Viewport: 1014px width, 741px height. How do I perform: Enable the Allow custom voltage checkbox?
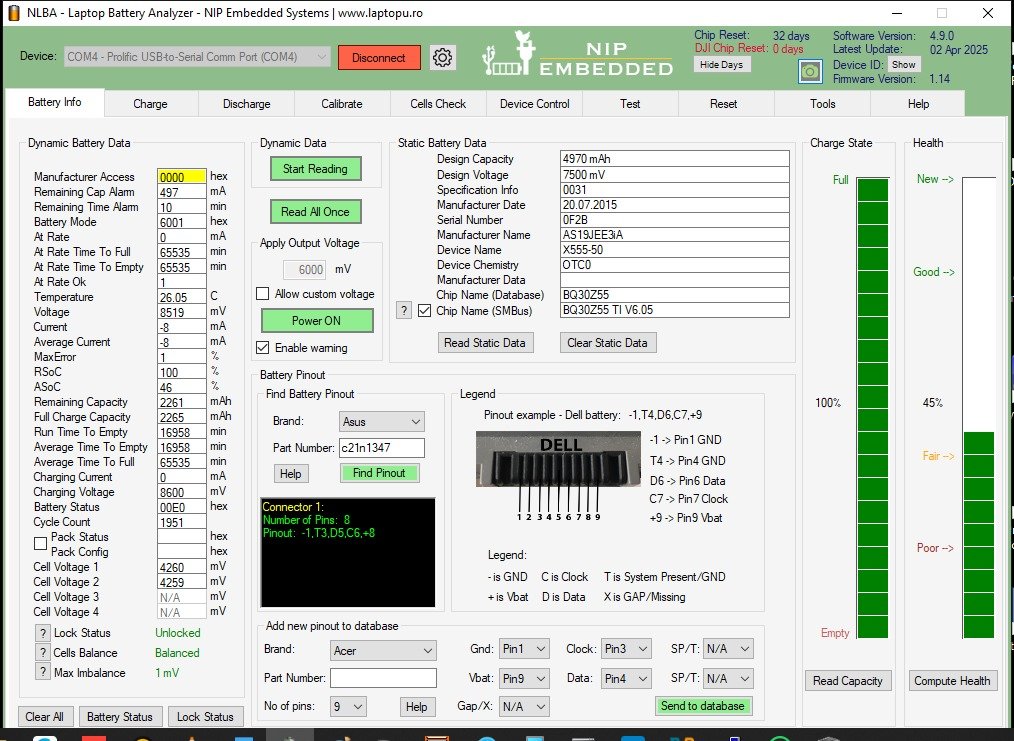tap(263, 294)
